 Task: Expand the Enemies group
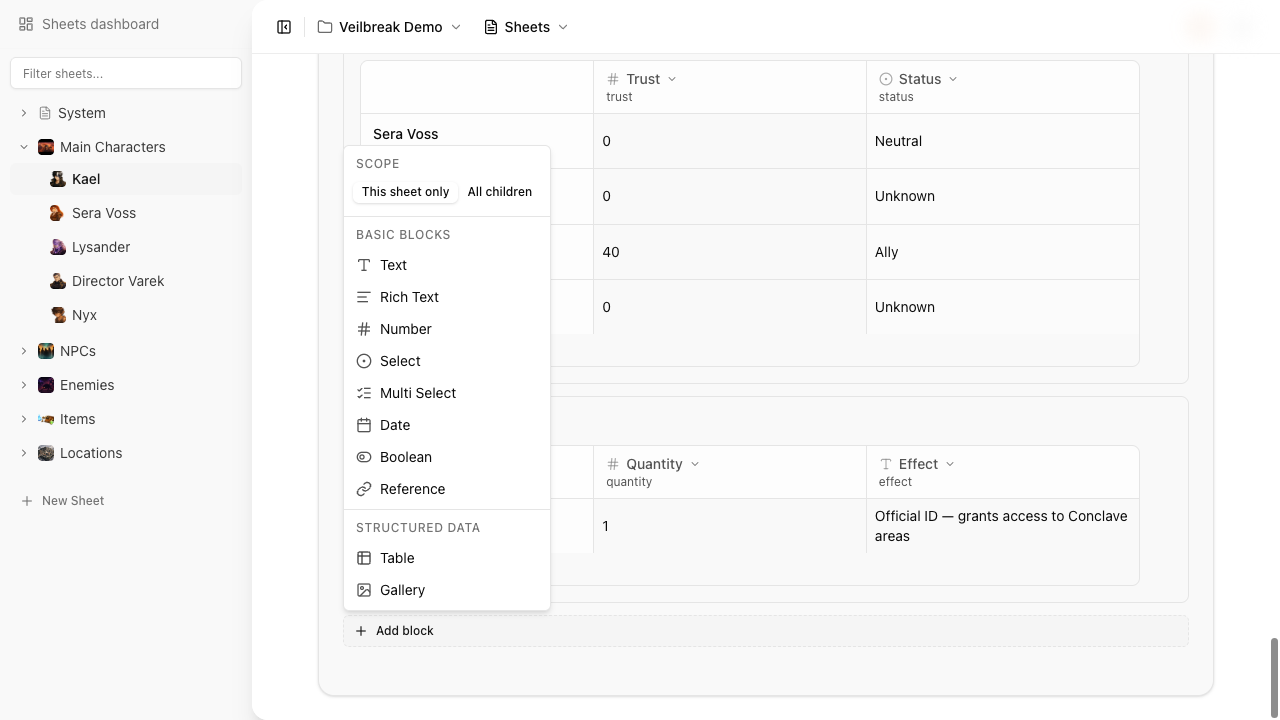point(24,385)
